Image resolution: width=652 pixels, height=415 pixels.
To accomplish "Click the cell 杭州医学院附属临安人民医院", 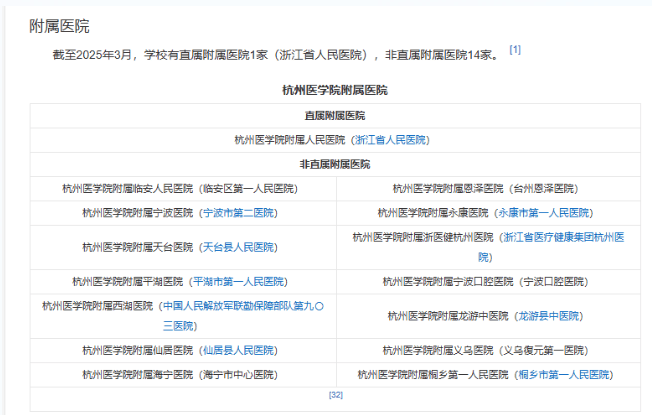I will [183, 189].
